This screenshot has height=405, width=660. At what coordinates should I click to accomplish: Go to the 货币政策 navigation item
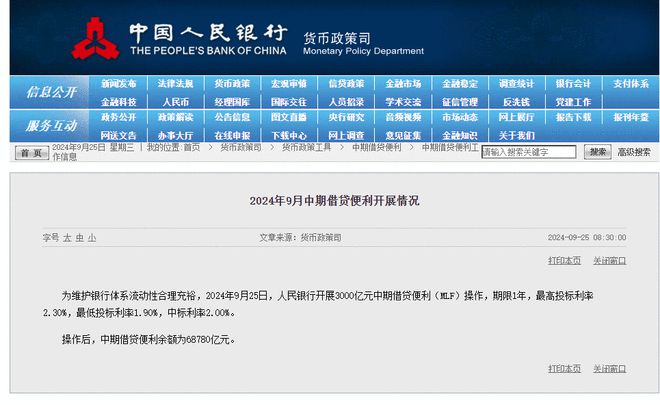[x=232, y=84]
